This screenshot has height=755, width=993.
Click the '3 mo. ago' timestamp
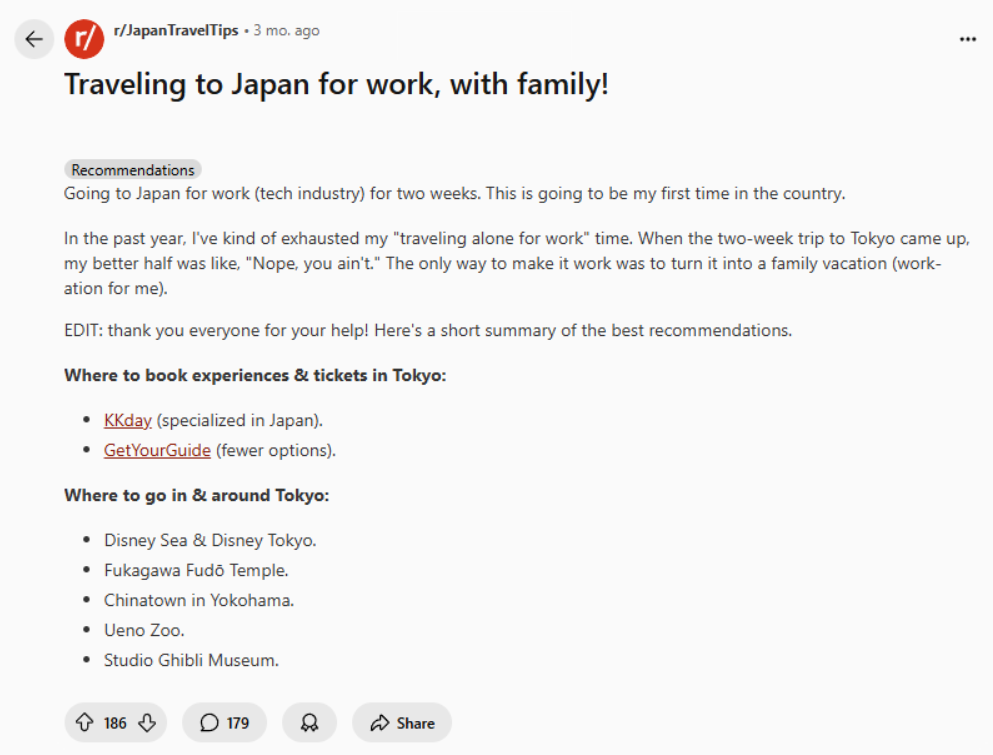pos(286,30)
